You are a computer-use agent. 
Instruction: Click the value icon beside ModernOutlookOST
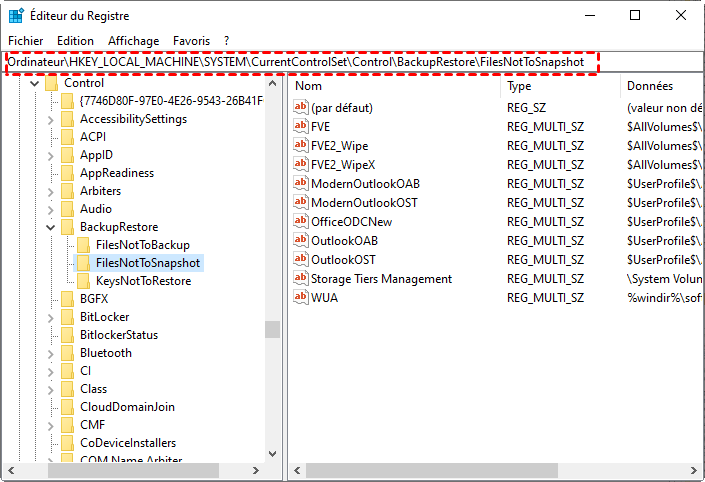pyautogui.click(x=301, y=202)
